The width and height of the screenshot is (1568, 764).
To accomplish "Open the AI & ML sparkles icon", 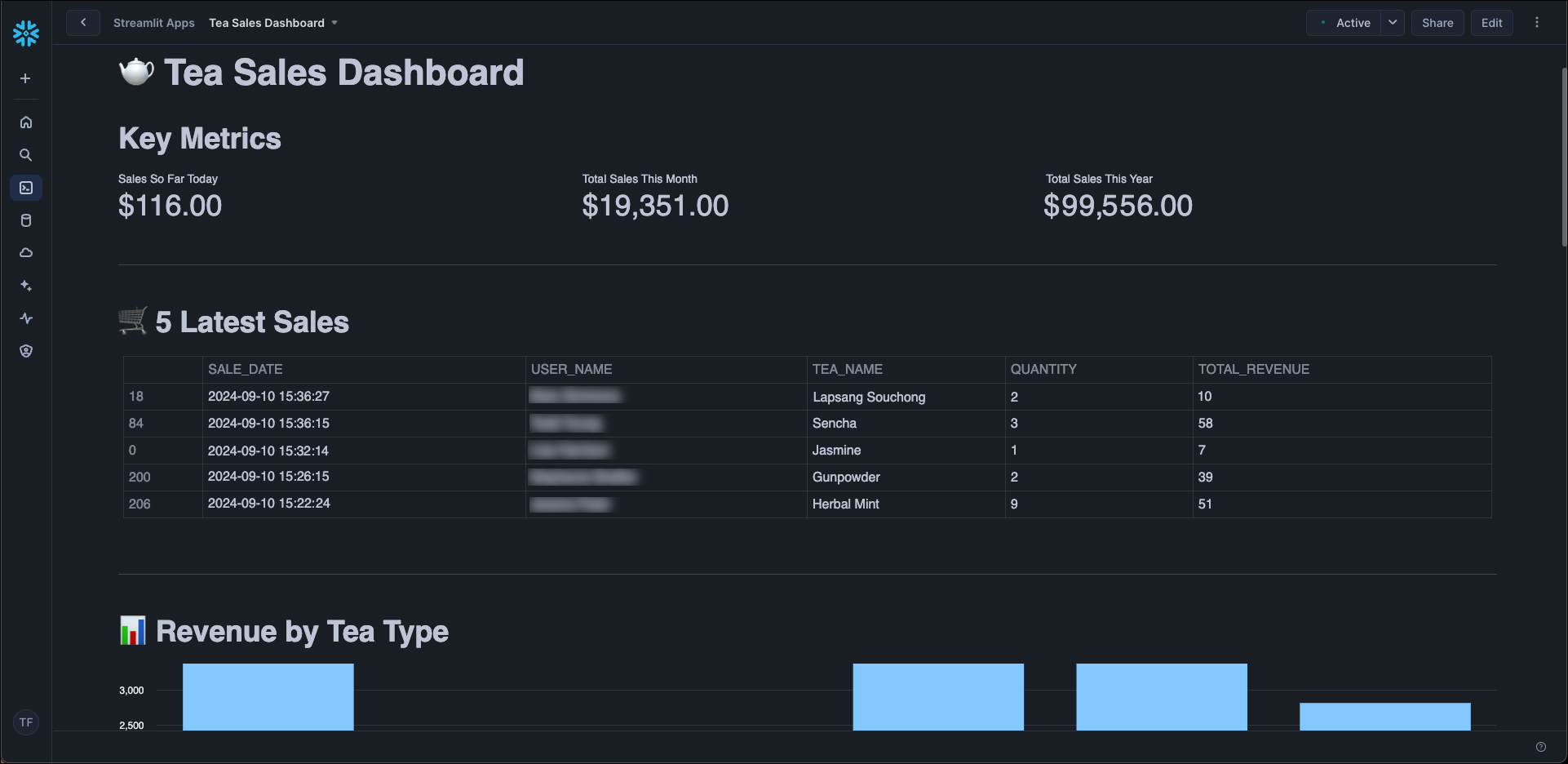I will [x=25, y=285].
